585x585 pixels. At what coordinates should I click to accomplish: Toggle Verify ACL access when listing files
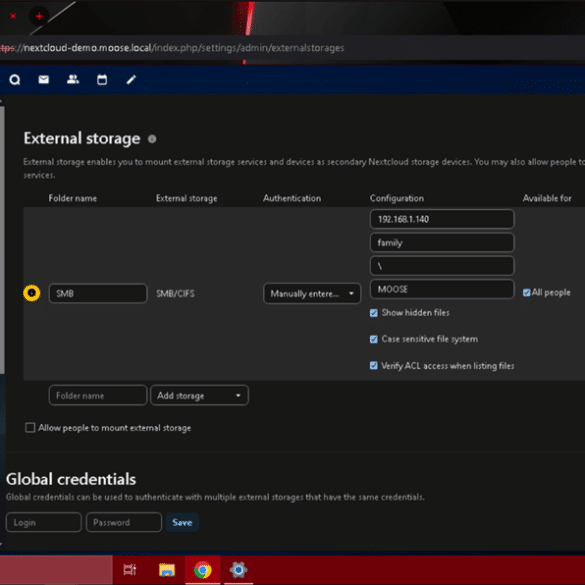(373, 366)
